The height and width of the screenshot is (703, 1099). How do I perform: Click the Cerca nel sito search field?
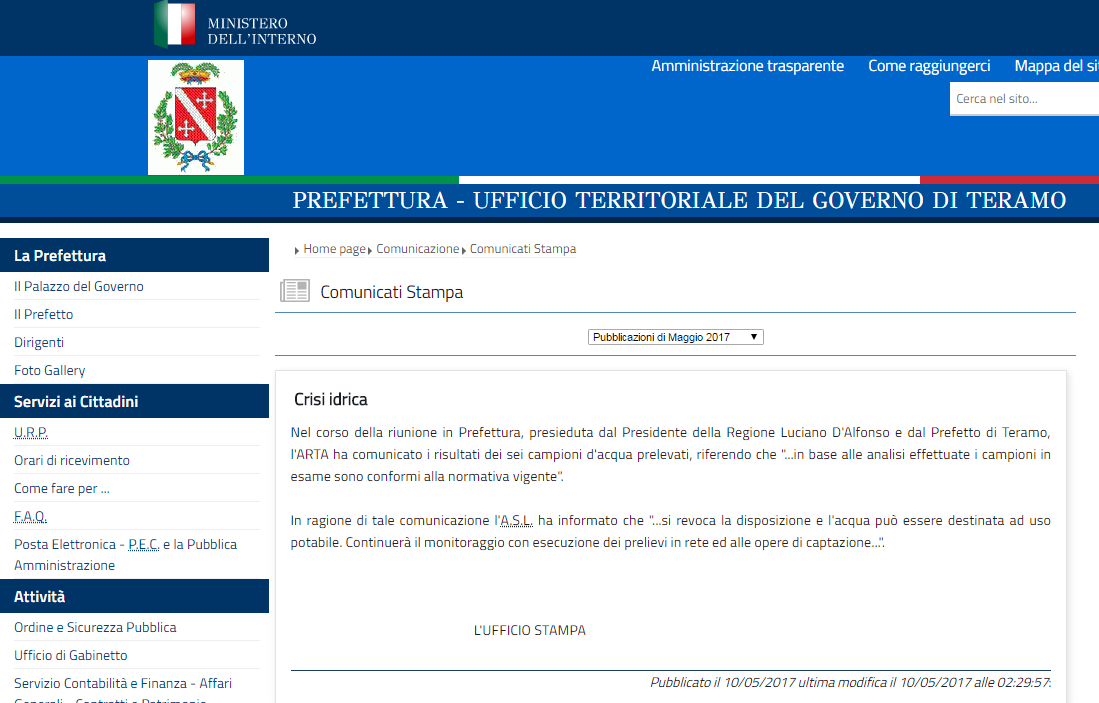pos(1023,98)
